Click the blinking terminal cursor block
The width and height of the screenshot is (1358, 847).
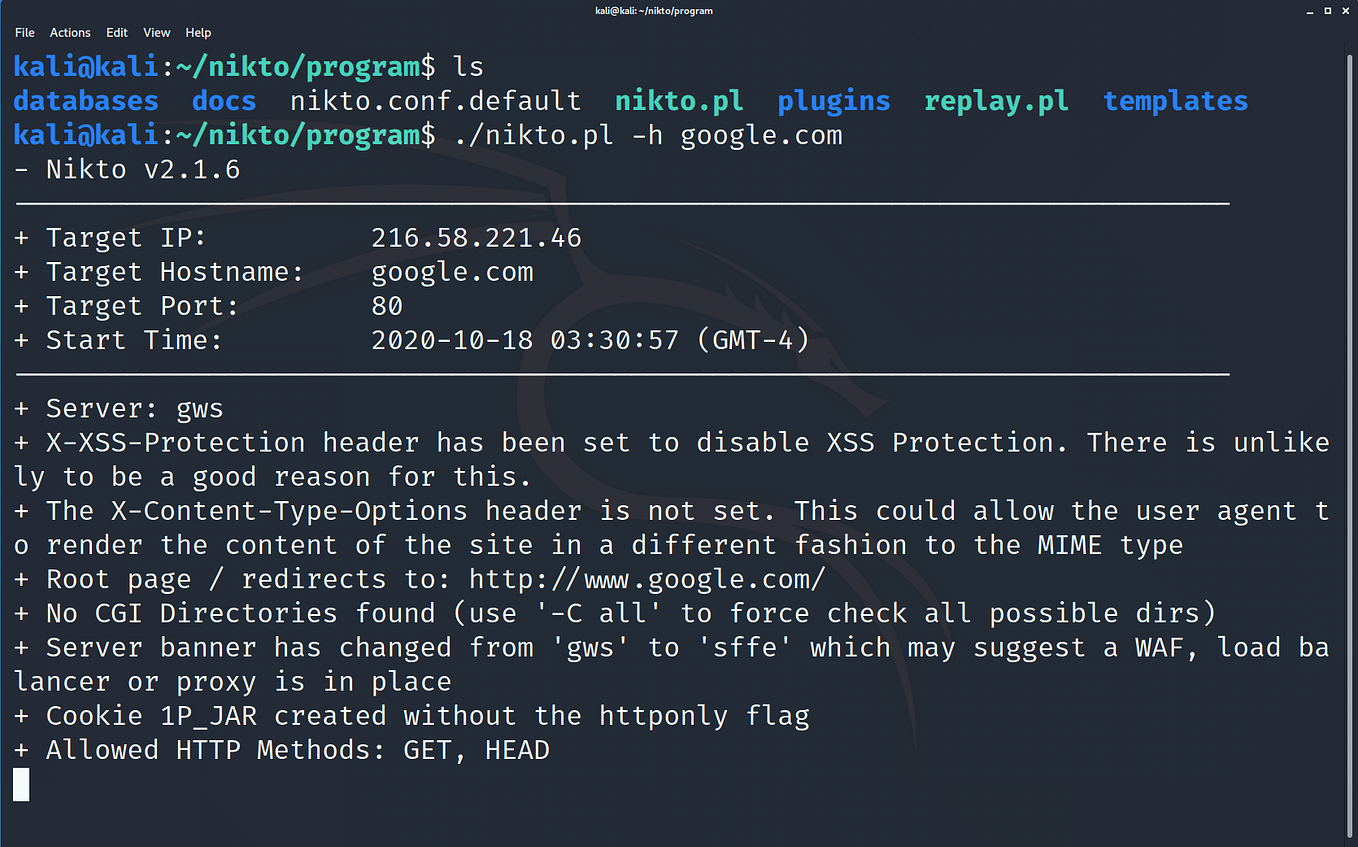coord(20,784)
